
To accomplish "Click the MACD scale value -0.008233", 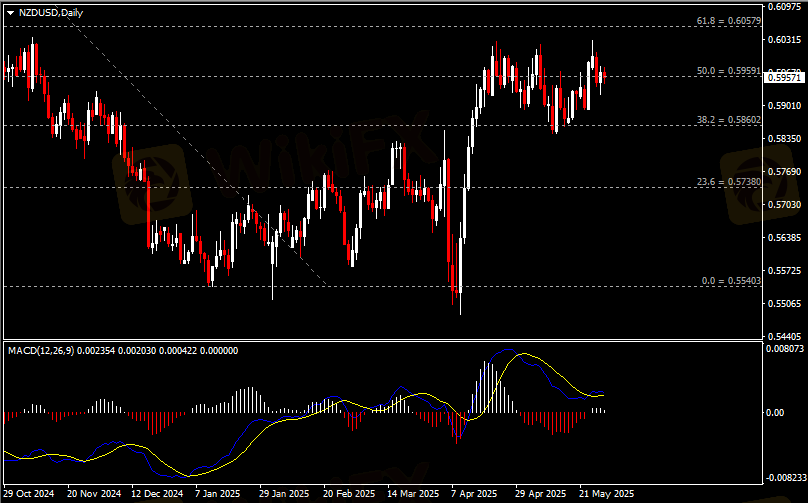I will point(785,478).
